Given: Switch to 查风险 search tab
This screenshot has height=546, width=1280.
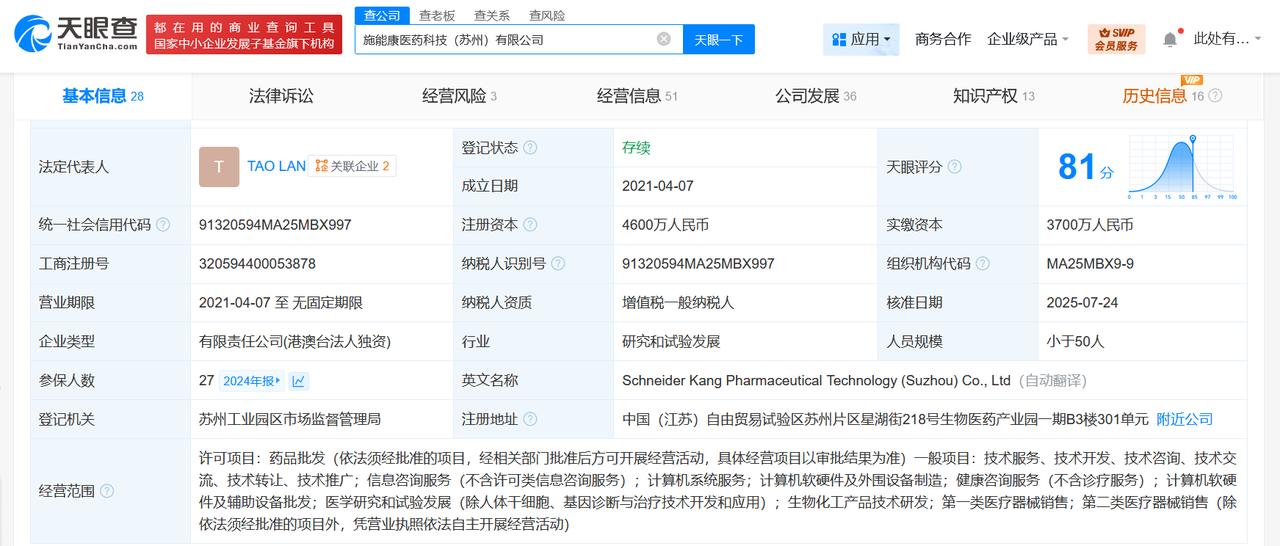Looking at the screenshot, I should tap(547, 15).
